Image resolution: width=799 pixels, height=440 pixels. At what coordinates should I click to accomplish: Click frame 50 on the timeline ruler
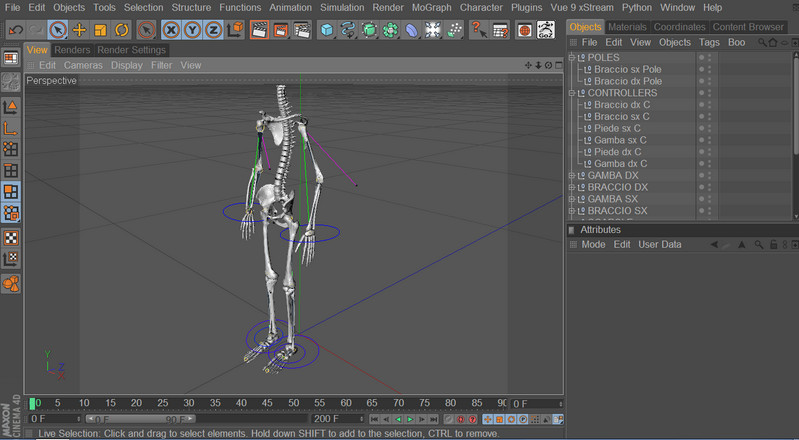coord(293,403)
